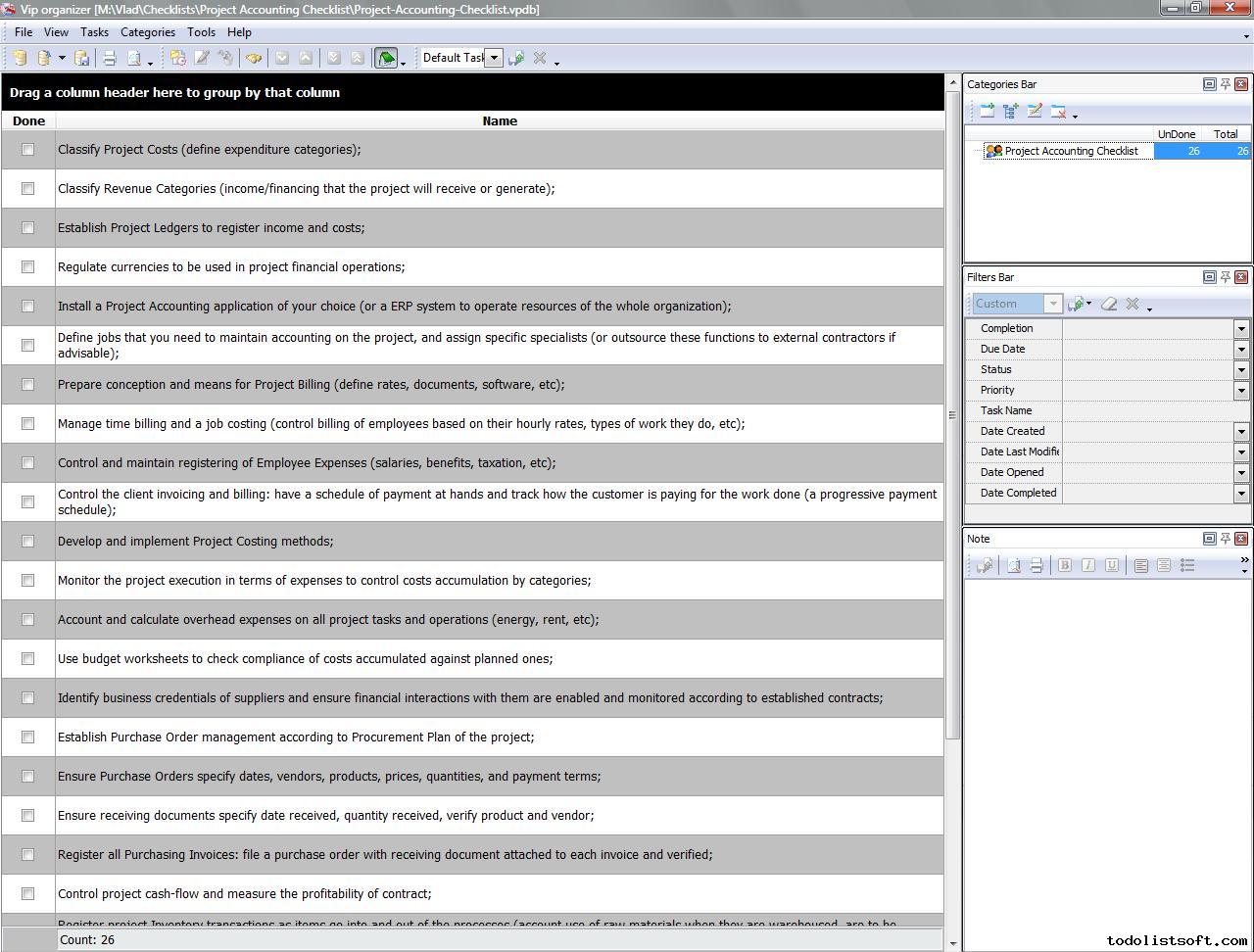Open the Default Task view dropdown
This screenshot has height=952, width=1254.
point(494,58)
